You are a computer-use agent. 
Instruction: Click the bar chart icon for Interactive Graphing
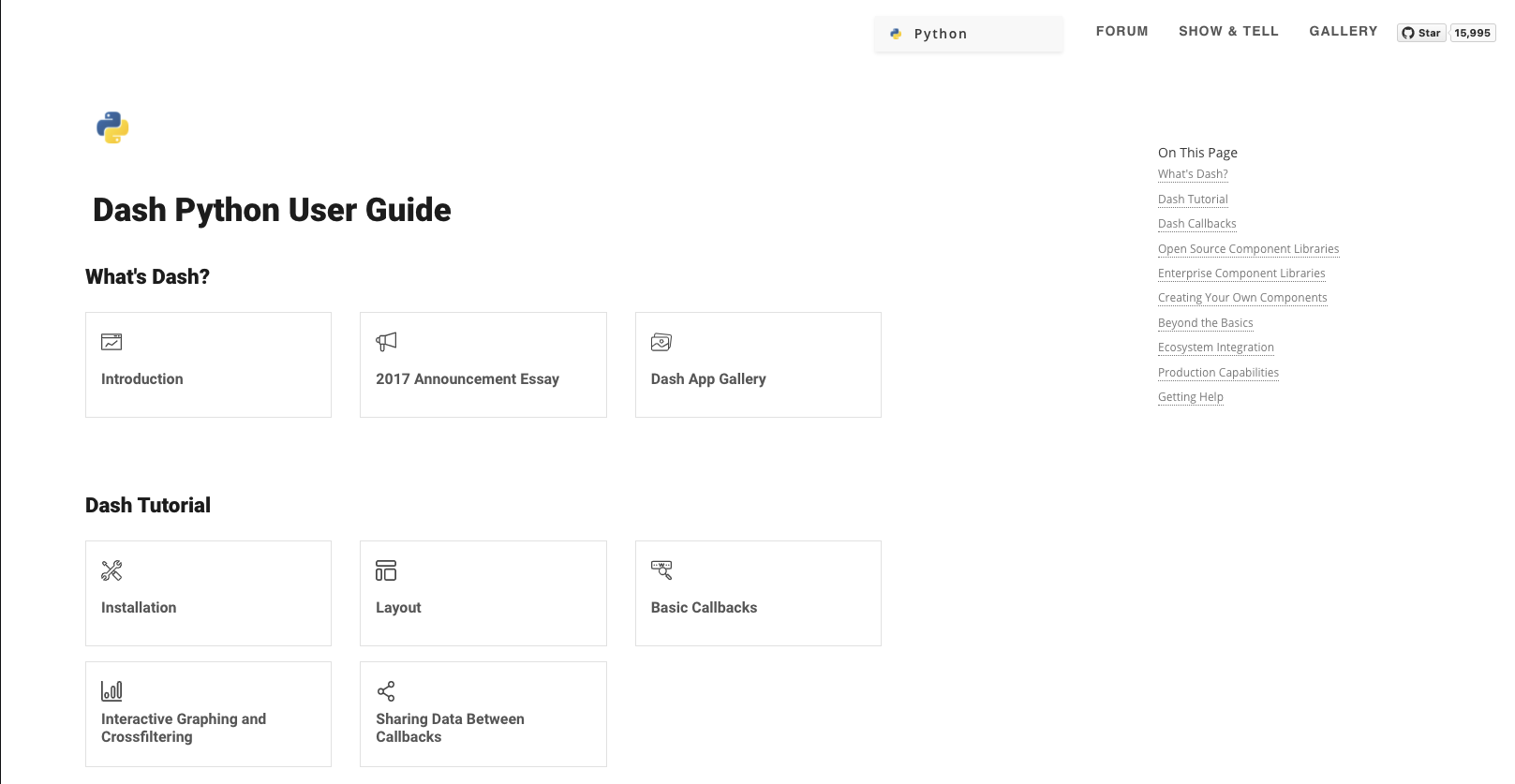[111, 691]
